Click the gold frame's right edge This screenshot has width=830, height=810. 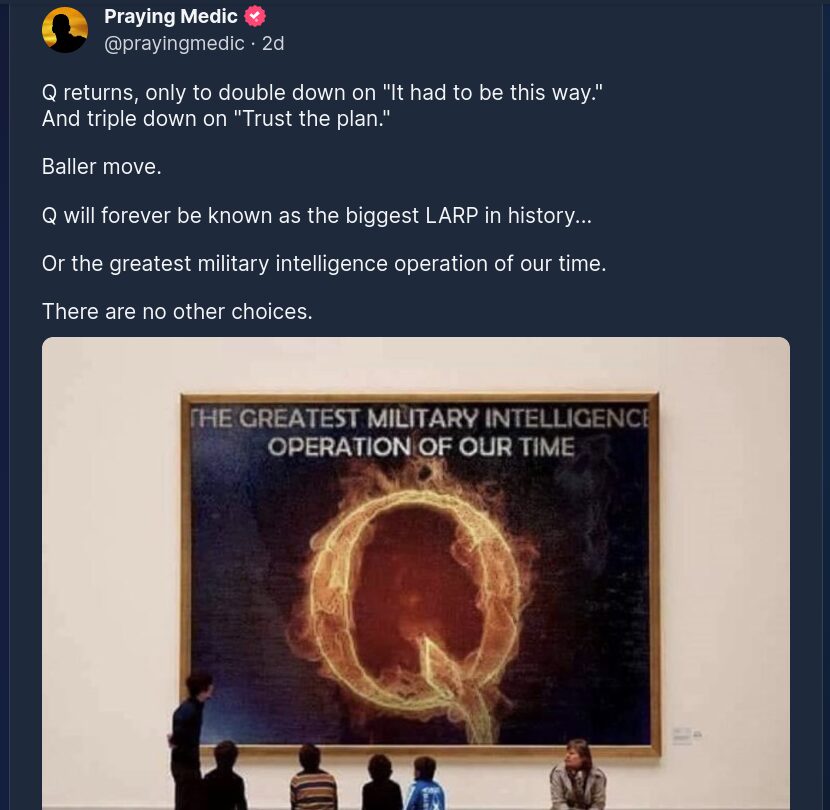[656, 580]
